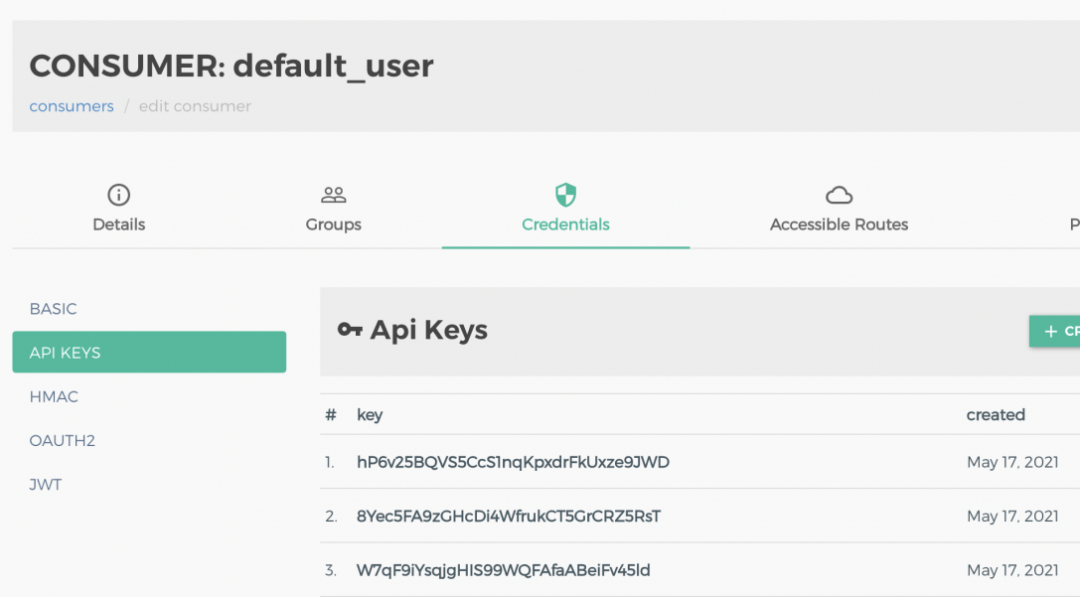Click the second API key 8Yec5FA9z...
Screen dimensions: 1080x597
(x=509, y=516)
